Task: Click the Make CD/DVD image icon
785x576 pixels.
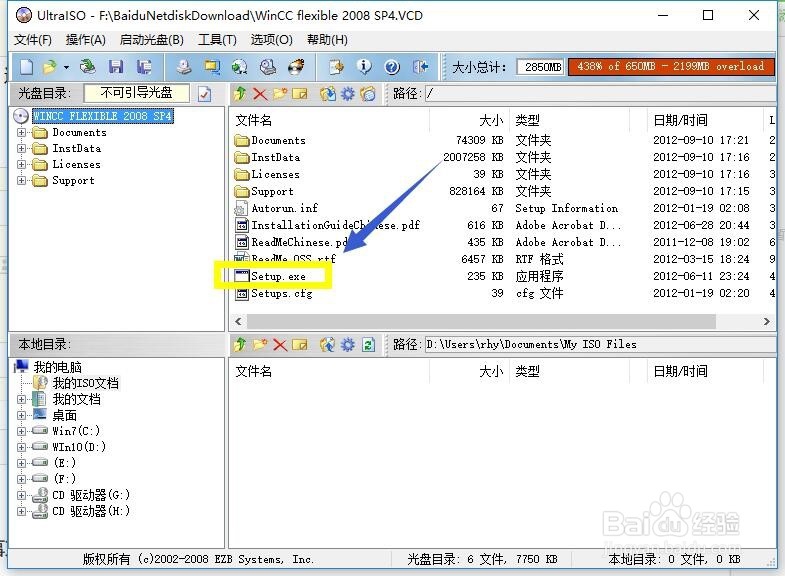Action: tap(184, 67)
